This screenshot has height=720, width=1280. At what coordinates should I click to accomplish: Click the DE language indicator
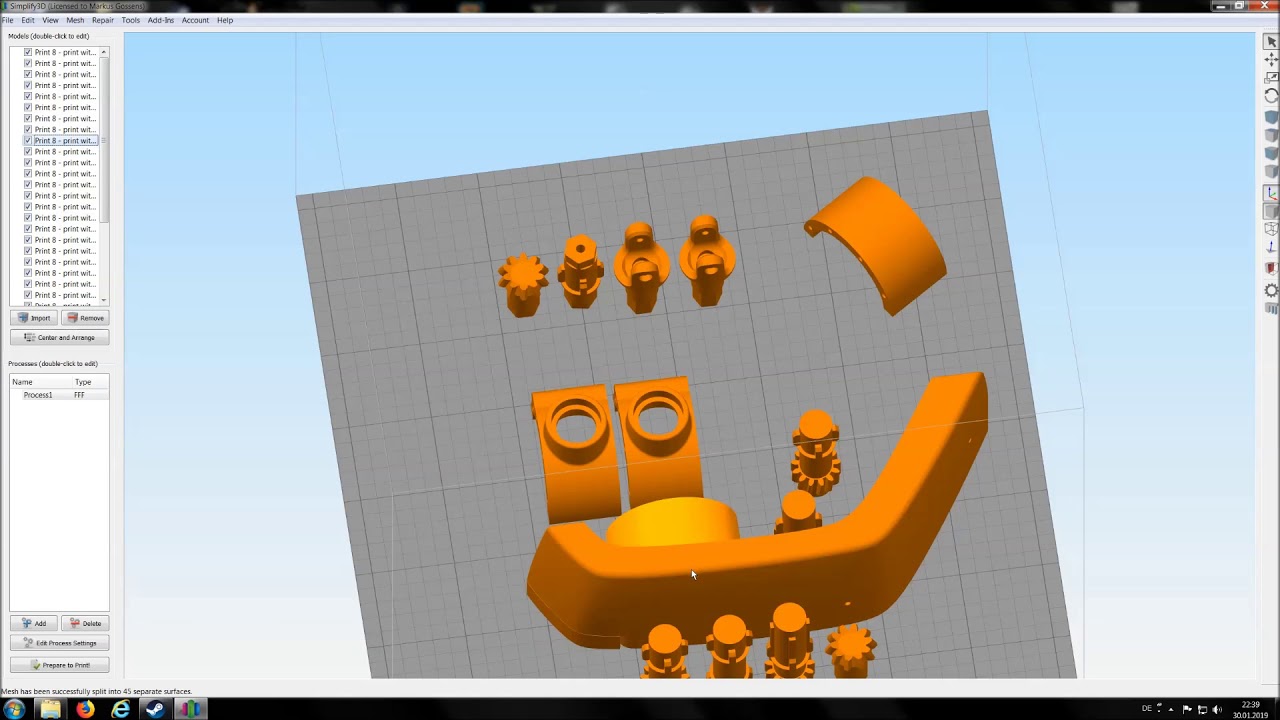click(x=1147, y=709)
